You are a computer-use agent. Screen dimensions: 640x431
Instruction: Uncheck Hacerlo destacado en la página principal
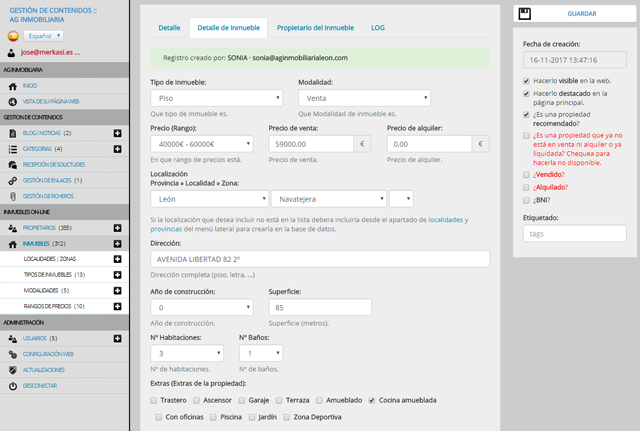(526, 93)
